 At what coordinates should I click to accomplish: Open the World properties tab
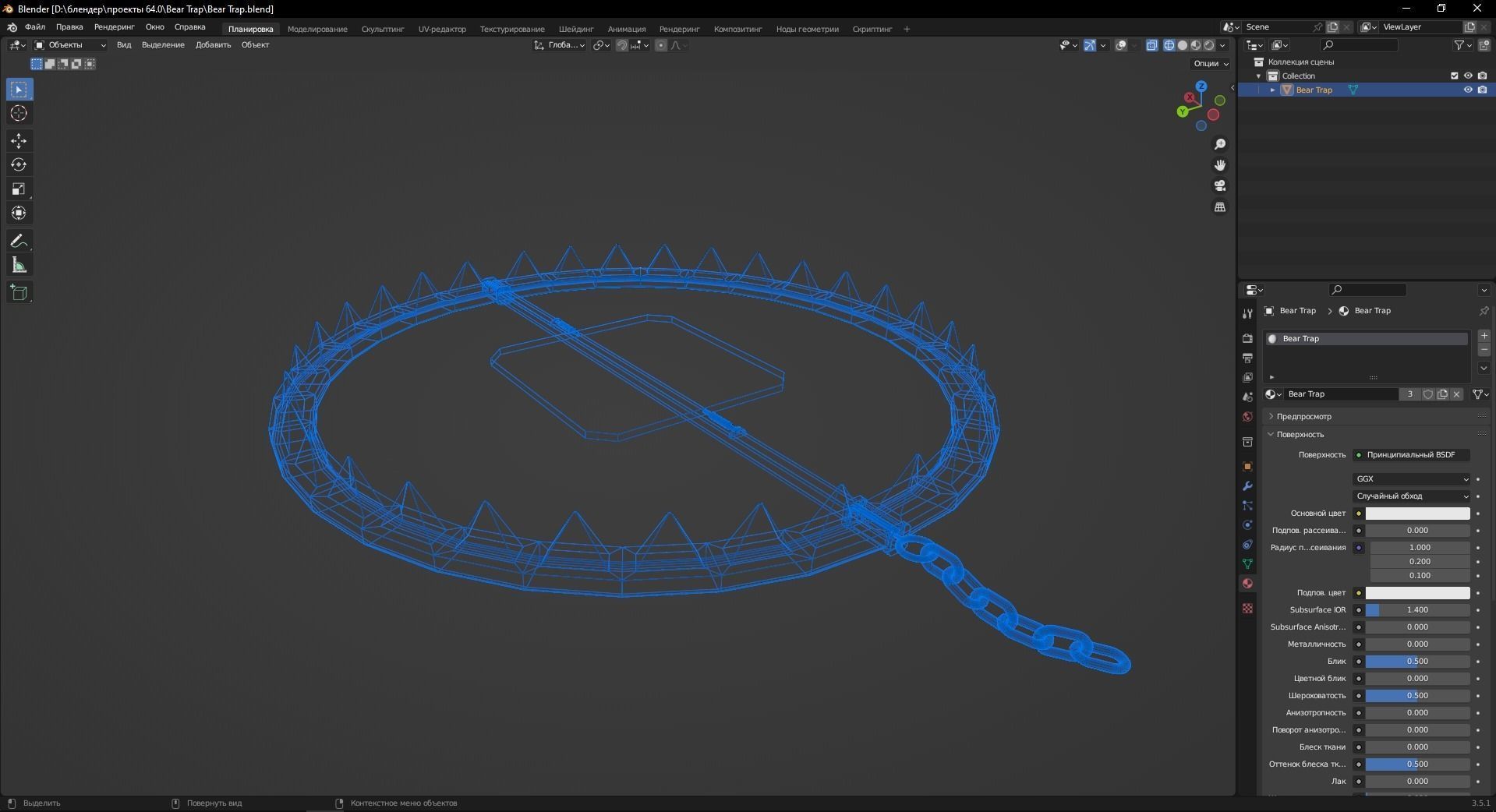click(1247, 417)
